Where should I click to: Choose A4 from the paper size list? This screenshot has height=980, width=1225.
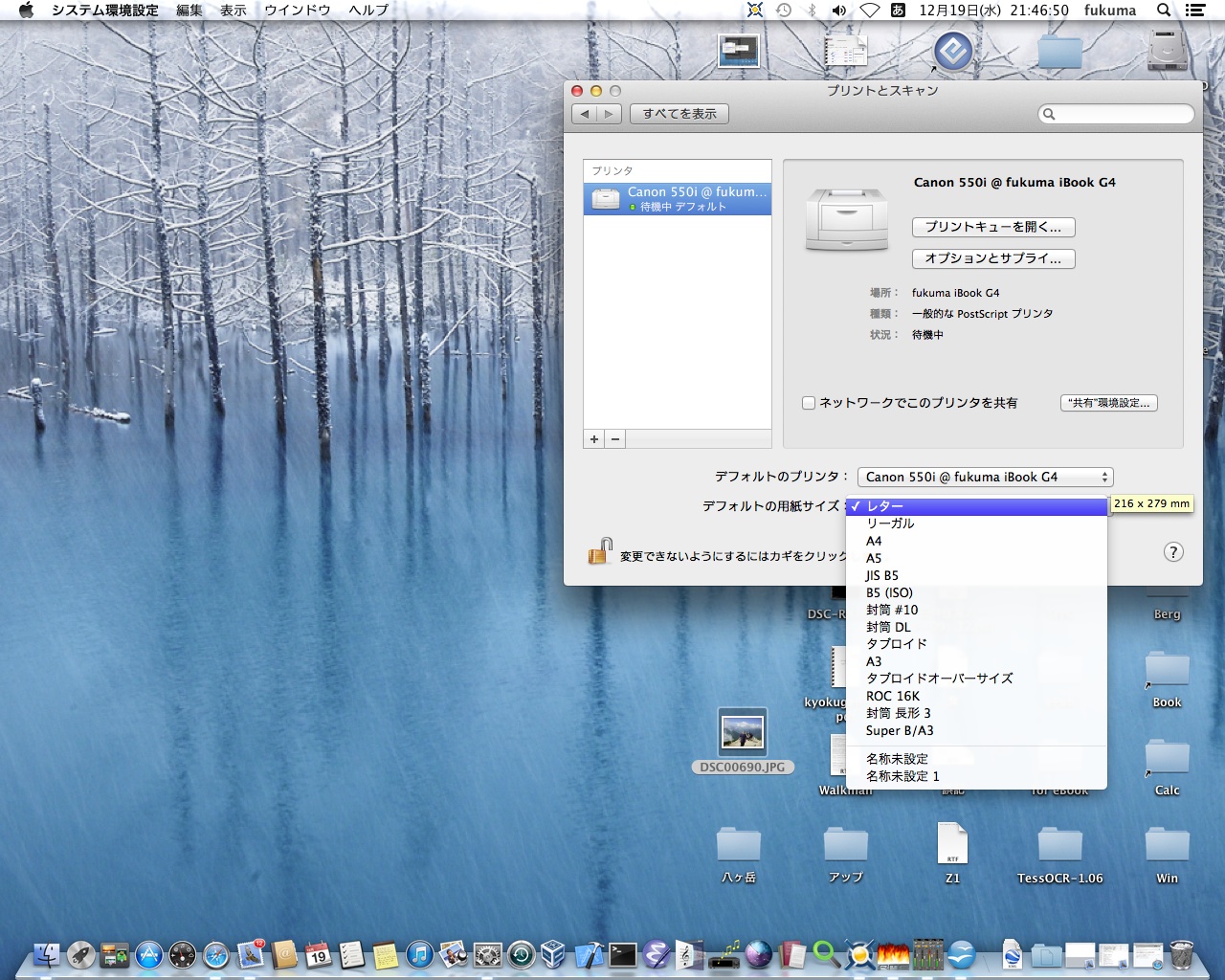(x=874, y=541)
